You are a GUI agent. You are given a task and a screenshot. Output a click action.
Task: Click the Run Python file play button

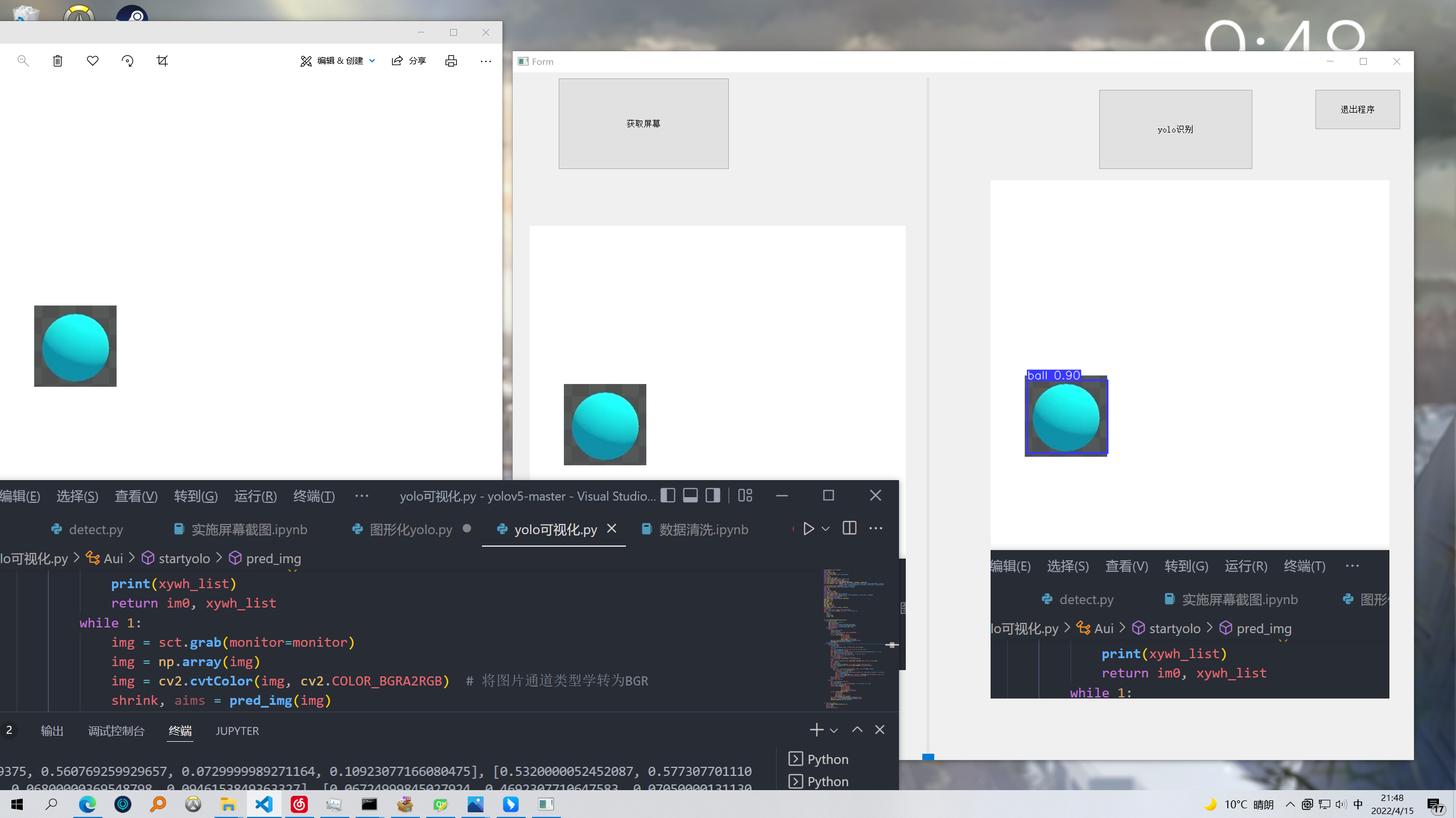tap(808, 528)
